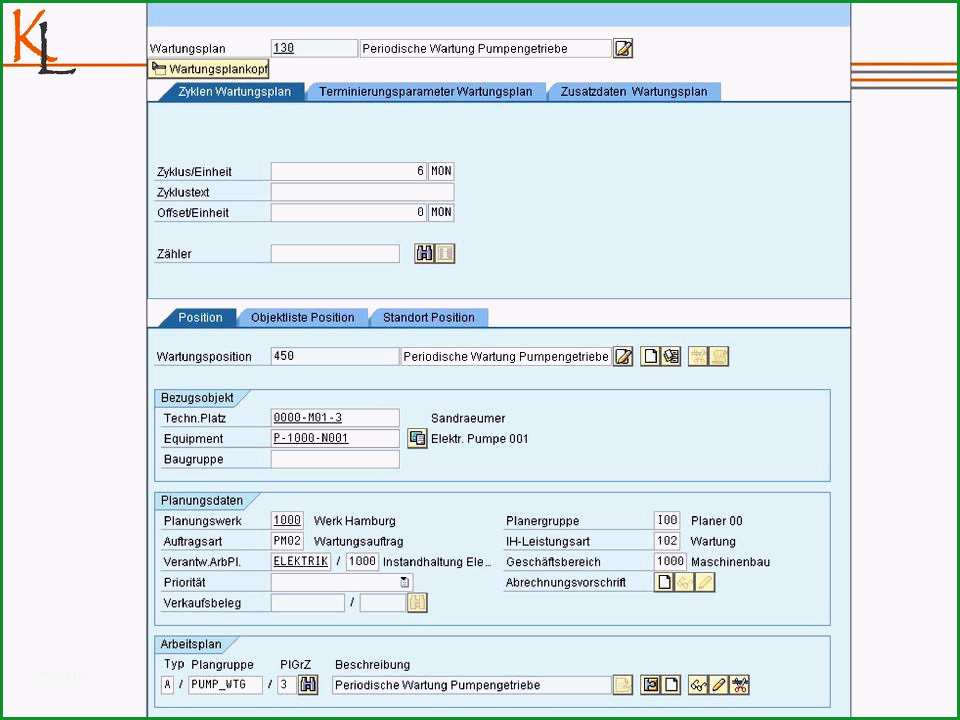The width and height of the screenshot is (960, 720).
Task: Click the Offset value field showing 0
Action: [x=348, y=212]
